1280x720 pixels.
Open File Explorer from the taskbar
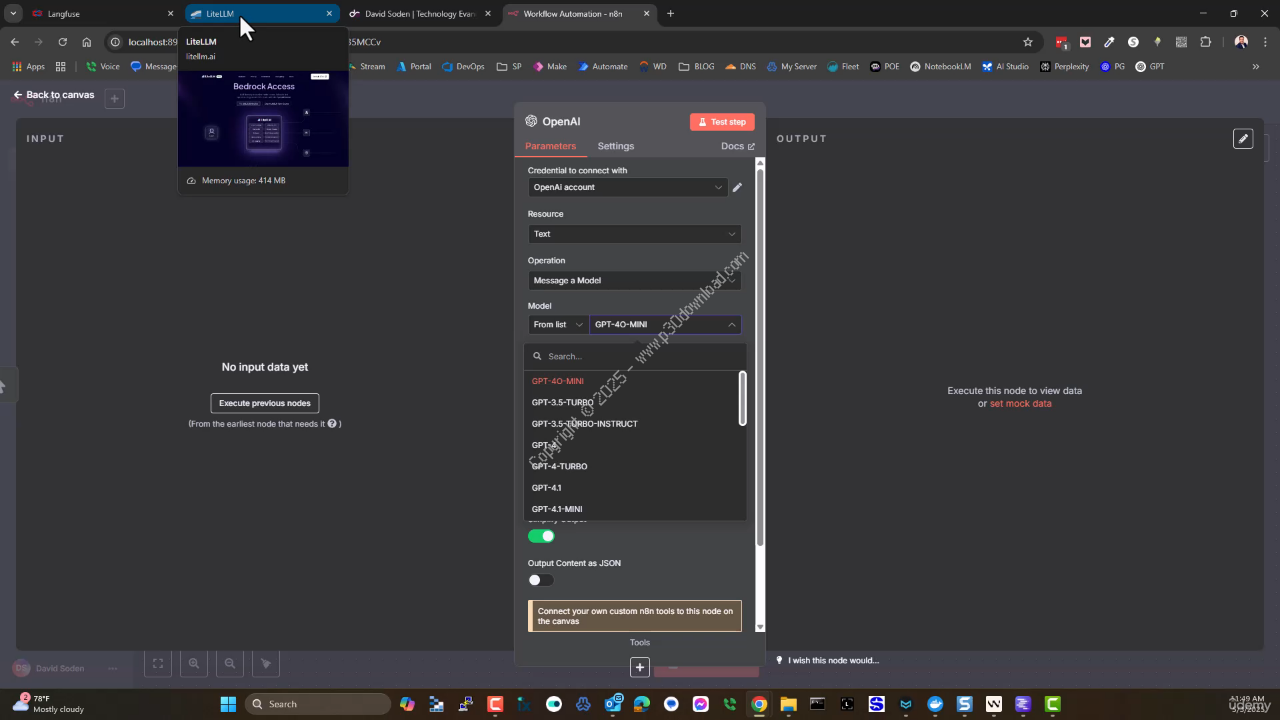click(788, 704)
